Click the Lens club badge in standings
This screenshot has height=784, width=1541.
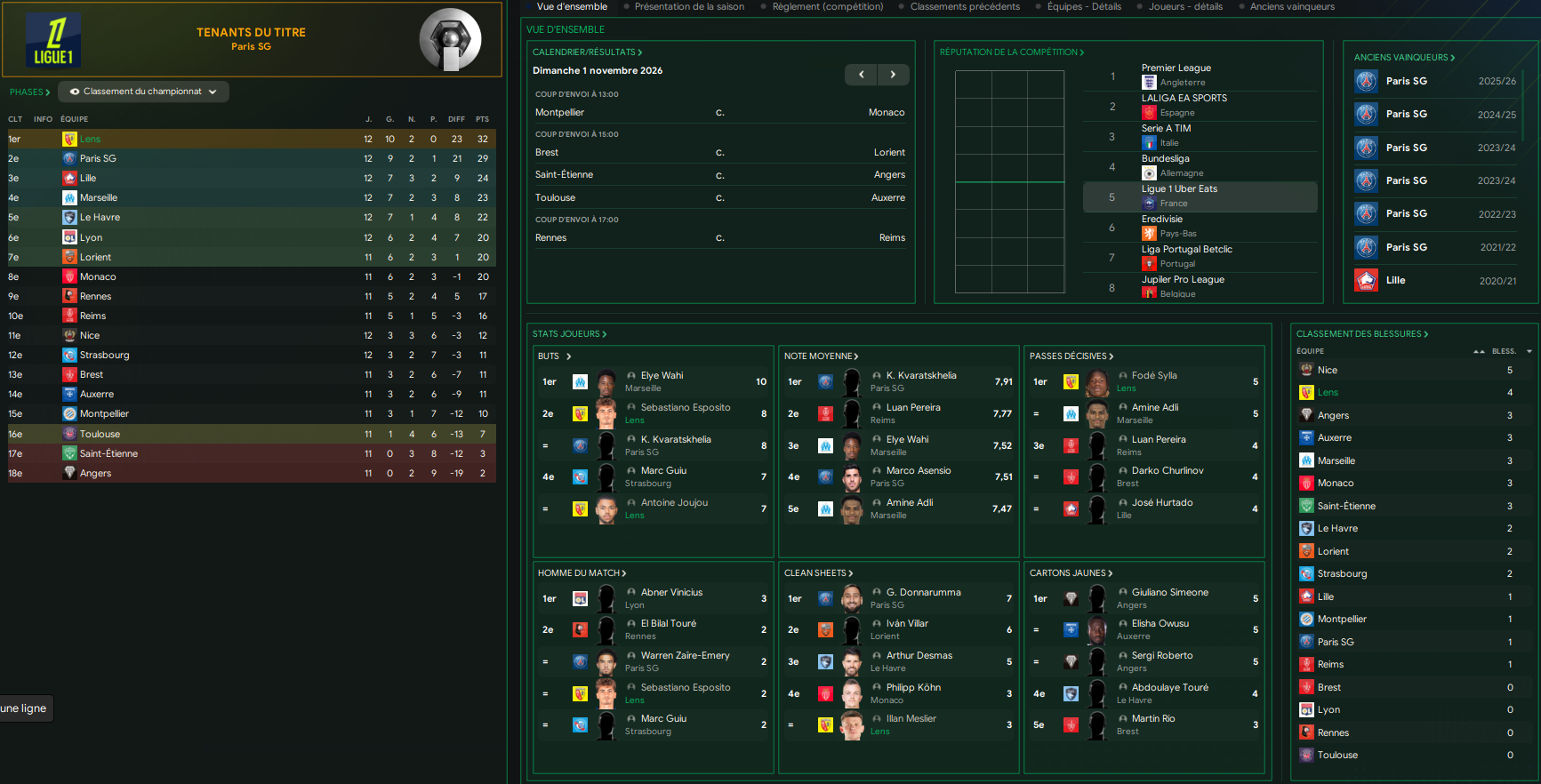(x=69, y=139)
